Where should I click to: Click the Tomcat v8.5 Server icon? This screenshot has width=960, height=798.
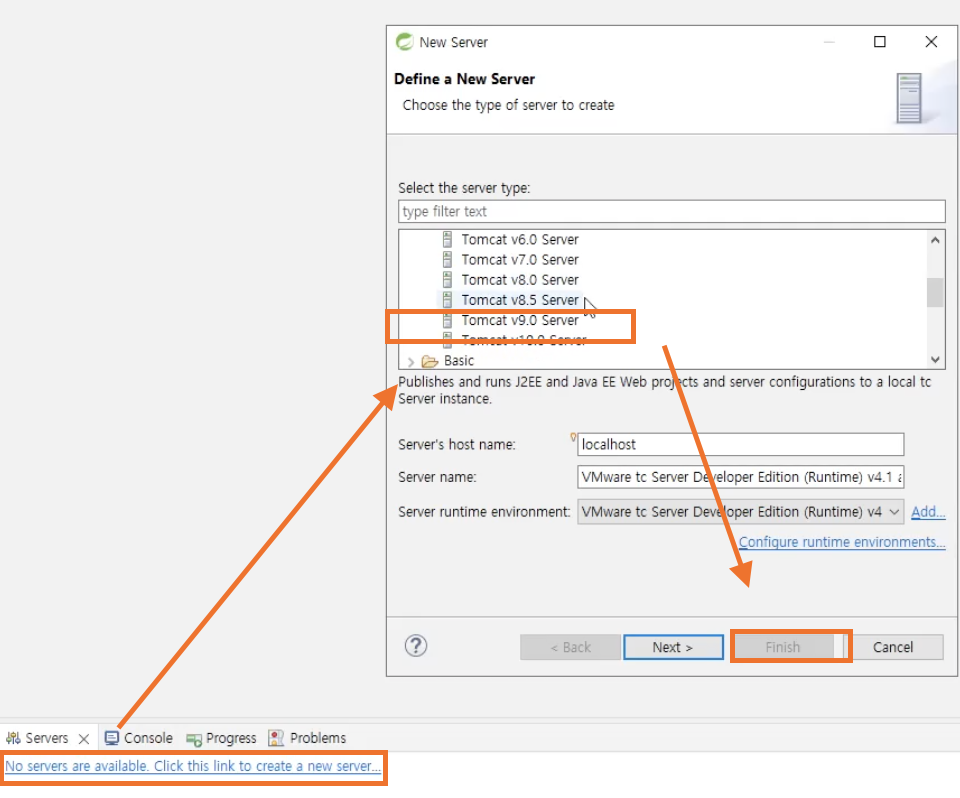pyautogui.click(x=448, y=299)
